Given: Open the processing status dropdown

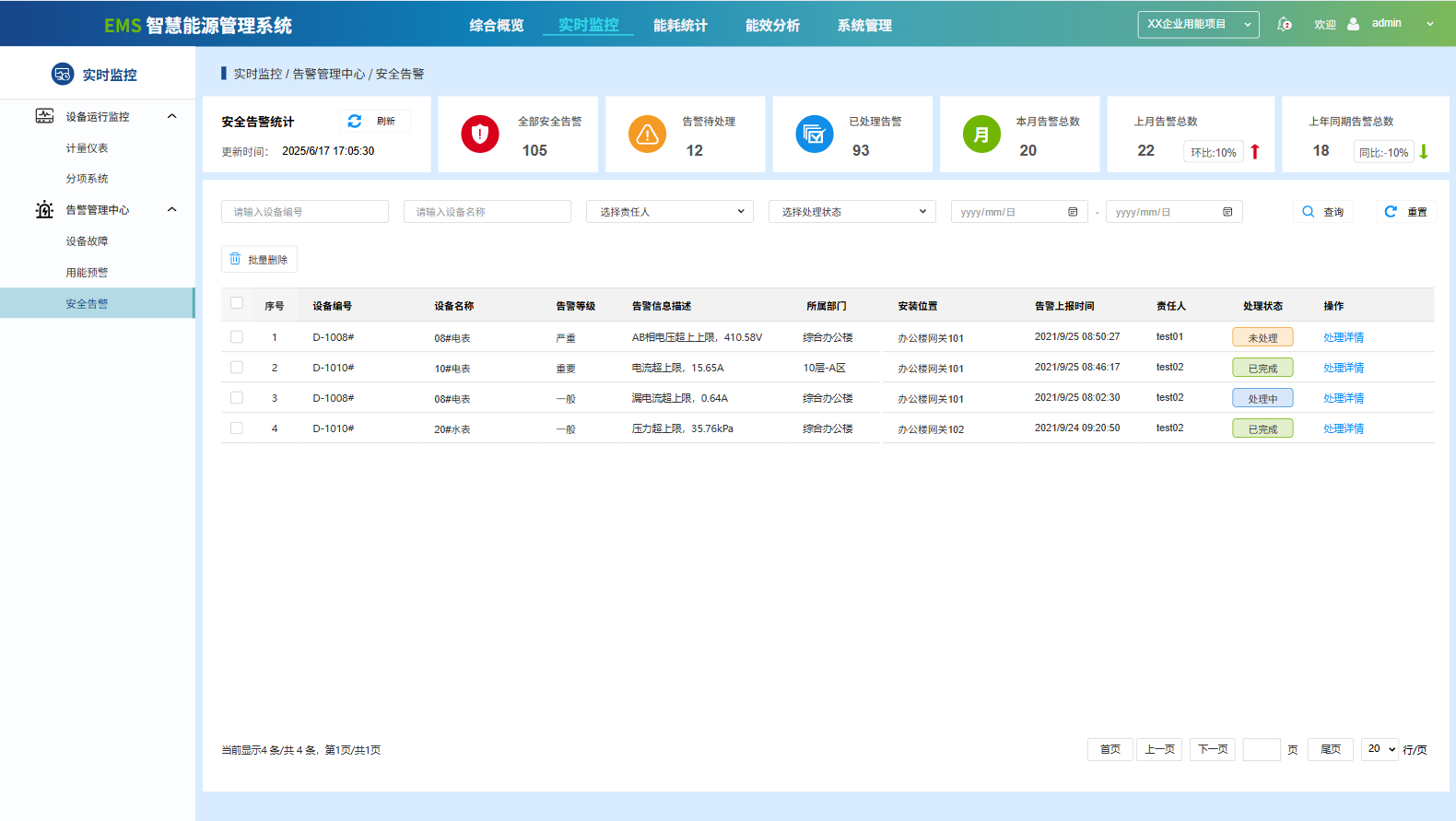Looking at the screenshot, I should [851, 212].
